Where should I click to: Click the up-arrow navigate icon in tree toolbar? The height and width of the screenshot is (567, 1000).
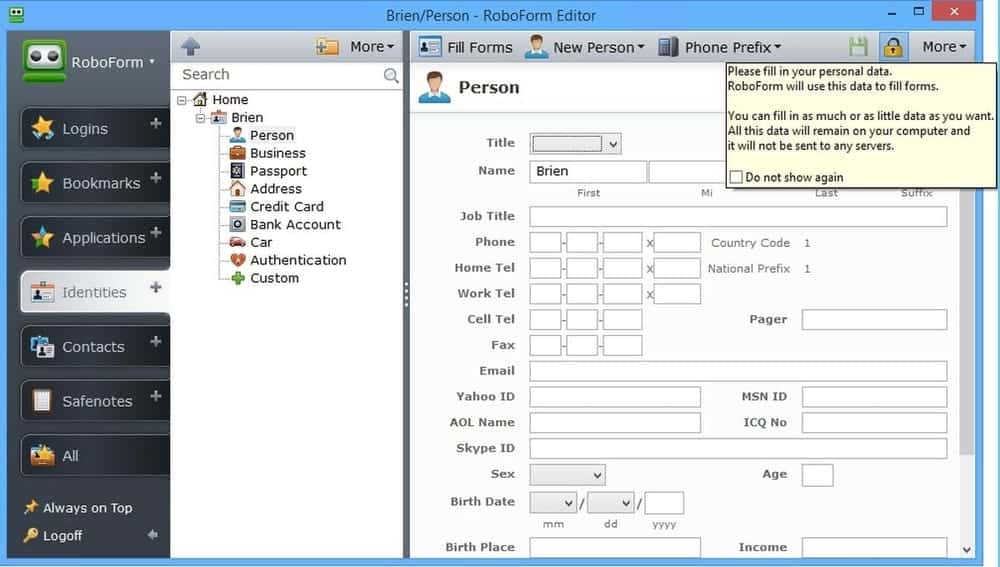pyautogui.click(x=190, y=47)
